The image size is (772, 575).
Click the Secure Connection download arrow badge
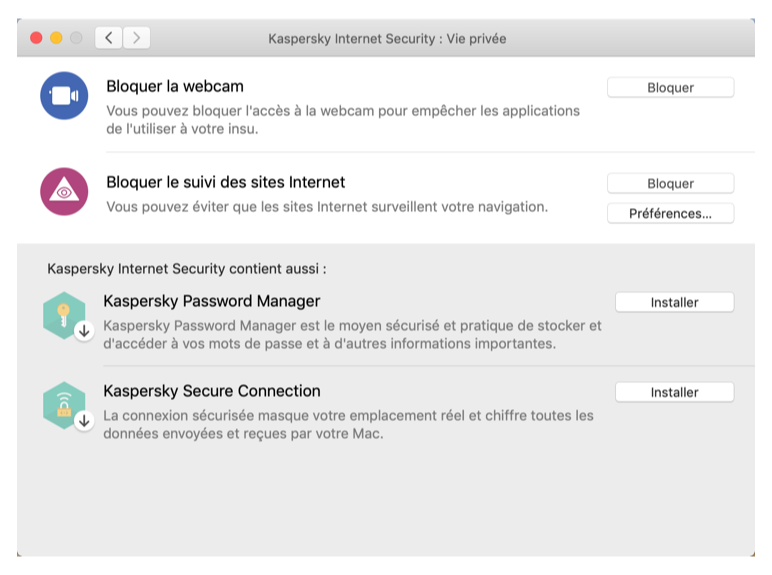click(x=84, y=421)
